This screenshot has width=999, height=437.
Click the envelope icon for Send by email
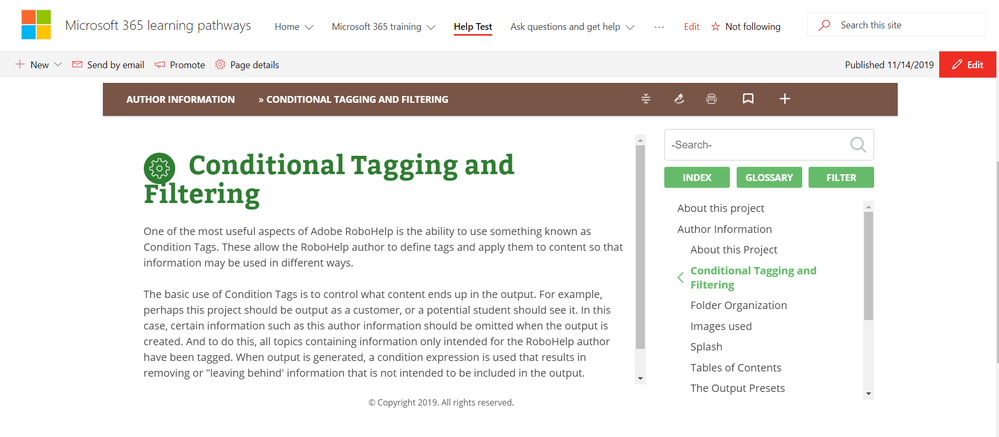pyautogui.click(x=77, y=64)
